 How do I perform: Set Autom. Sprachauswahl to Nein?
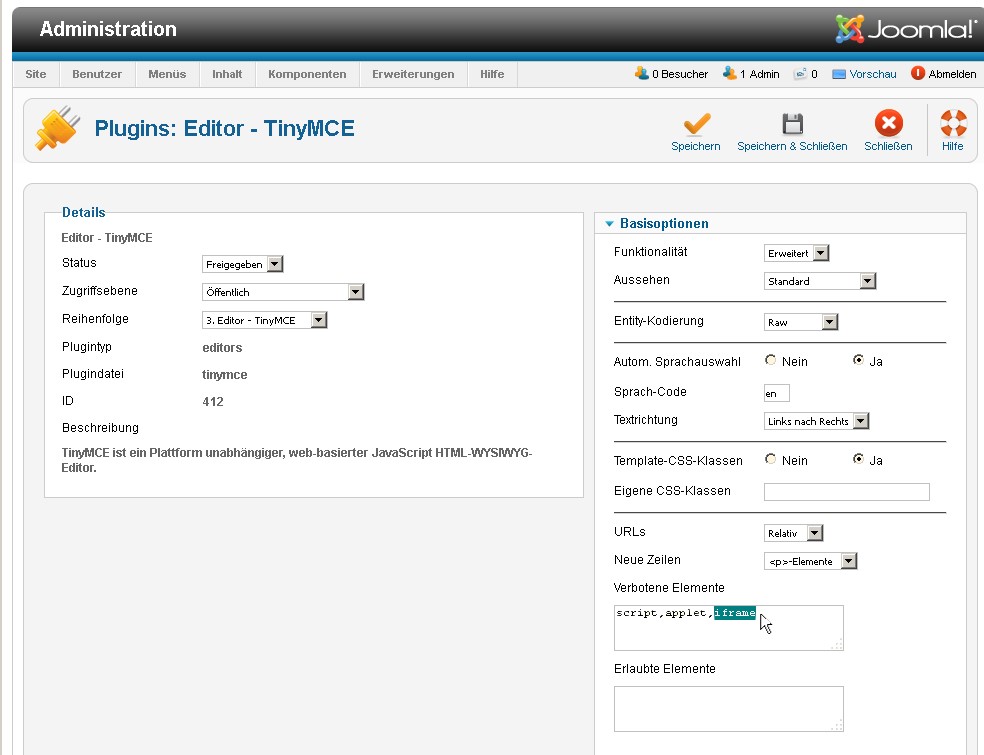pos(771,361)
